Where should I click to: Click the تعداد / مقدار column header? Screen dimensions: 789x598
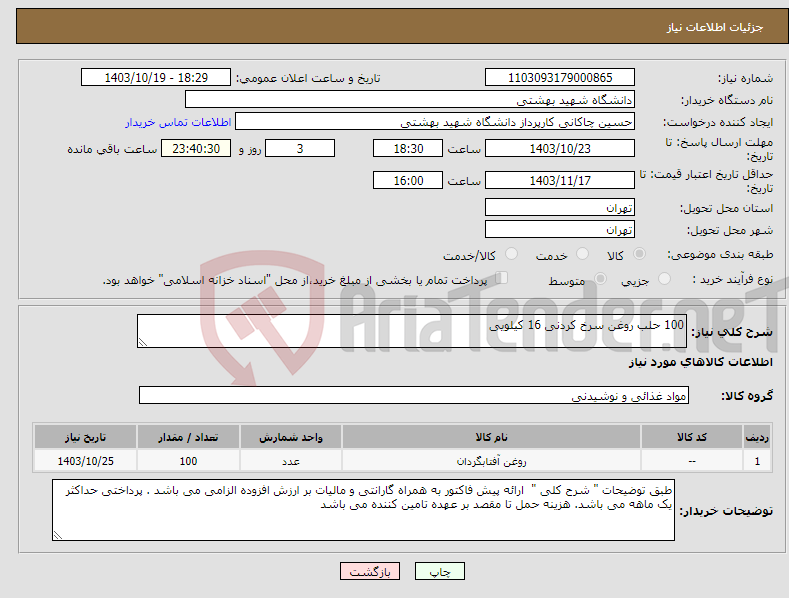[x=188, y=437]
